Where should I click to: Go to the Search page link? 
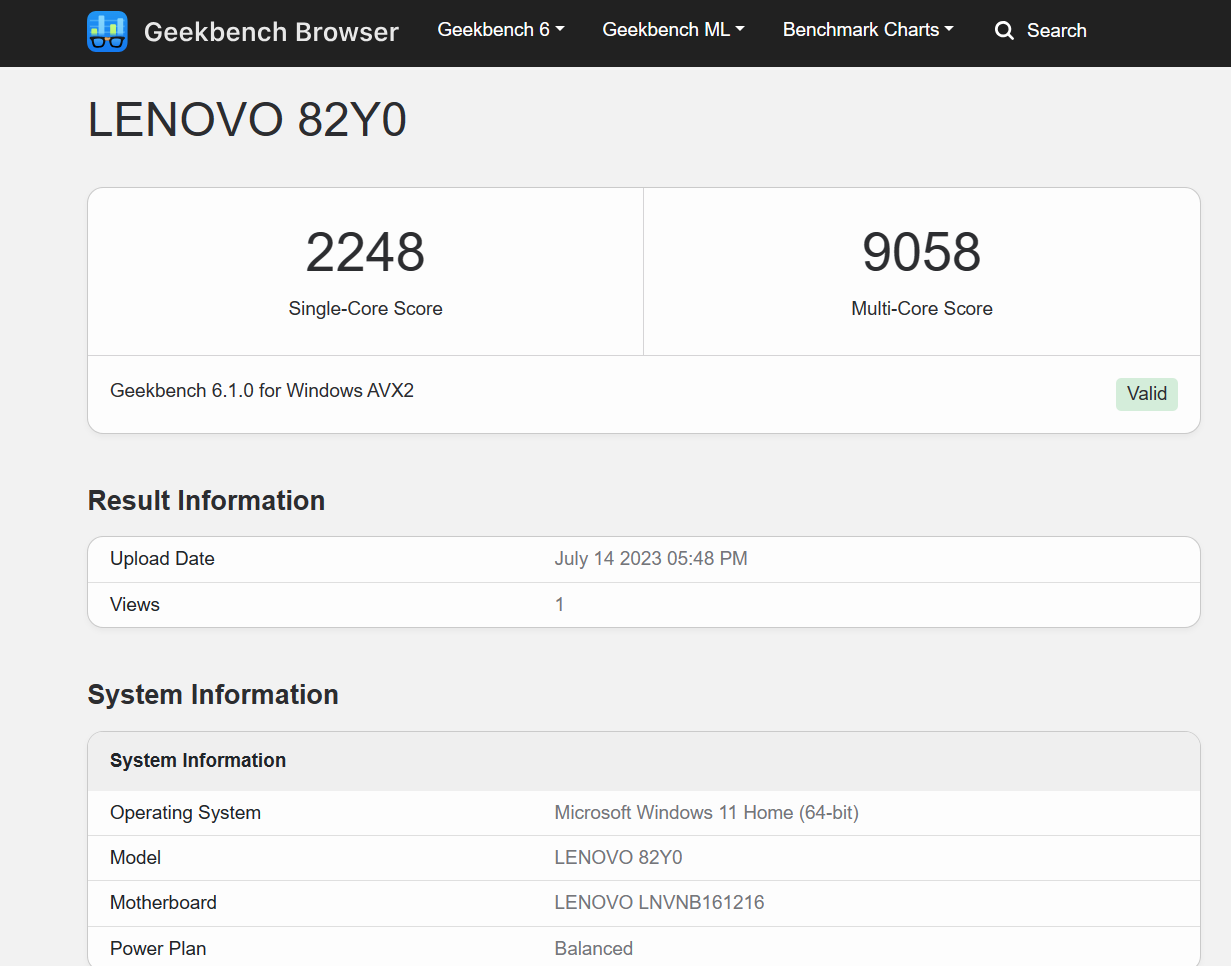click(x=1055, y=31)
